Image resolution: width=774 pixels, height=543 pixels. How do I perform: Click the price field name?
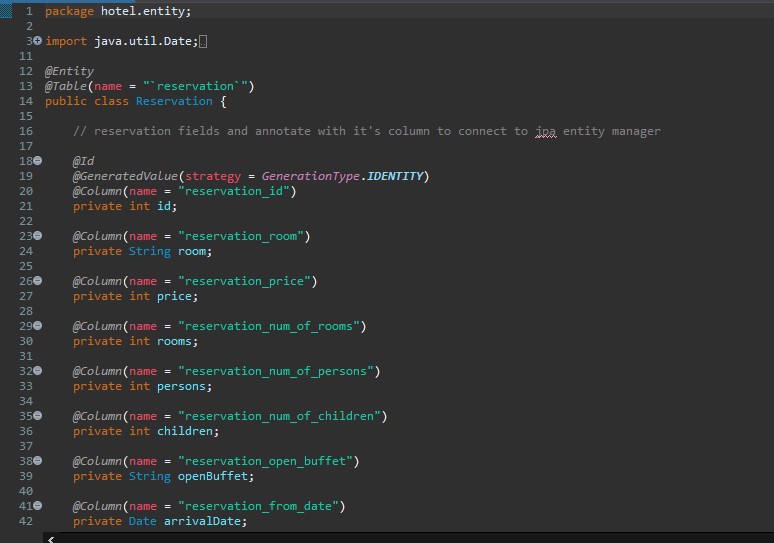pyautogui.click(x=174, y=296)
